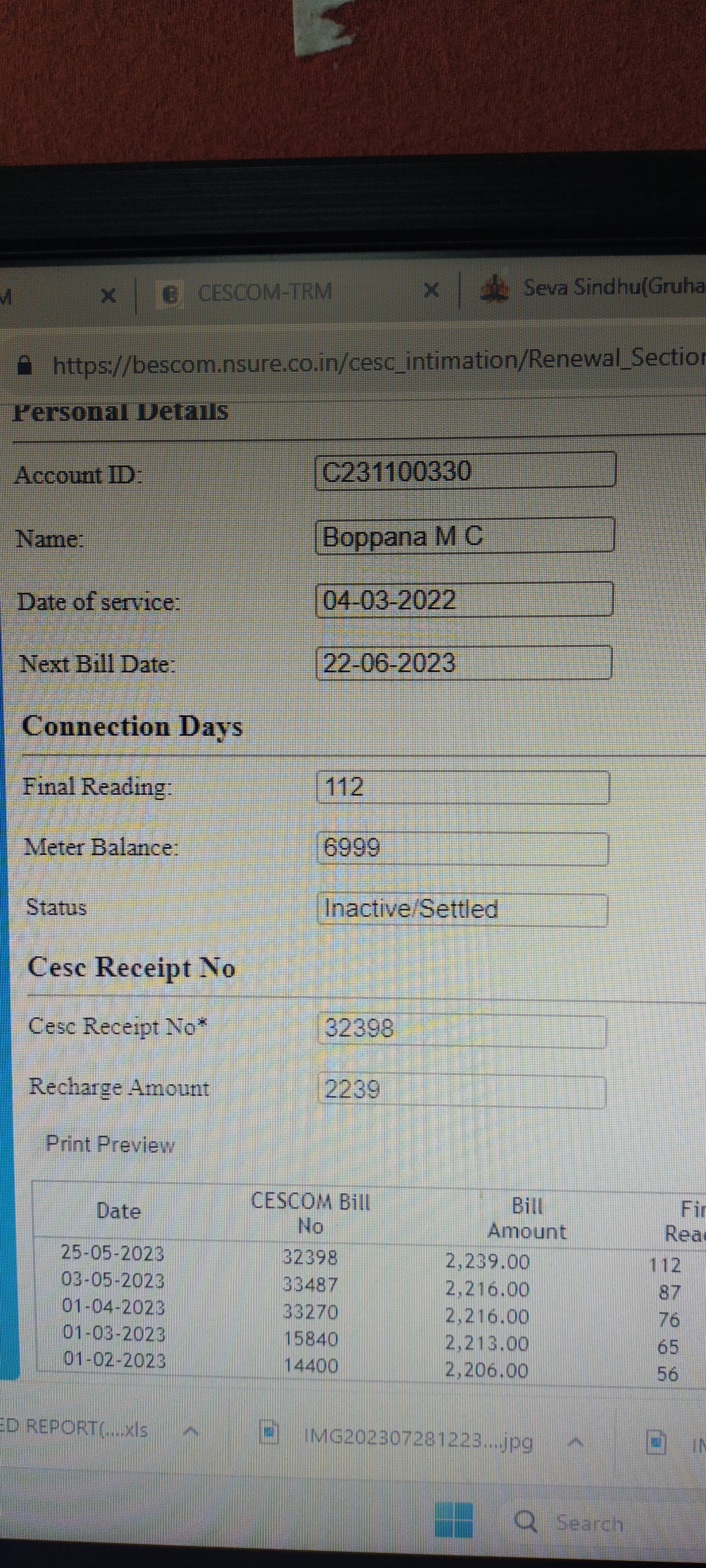Click the Seva Sindhu tab favicon
Screen dimensions: 706x1568
coord(495,288)
